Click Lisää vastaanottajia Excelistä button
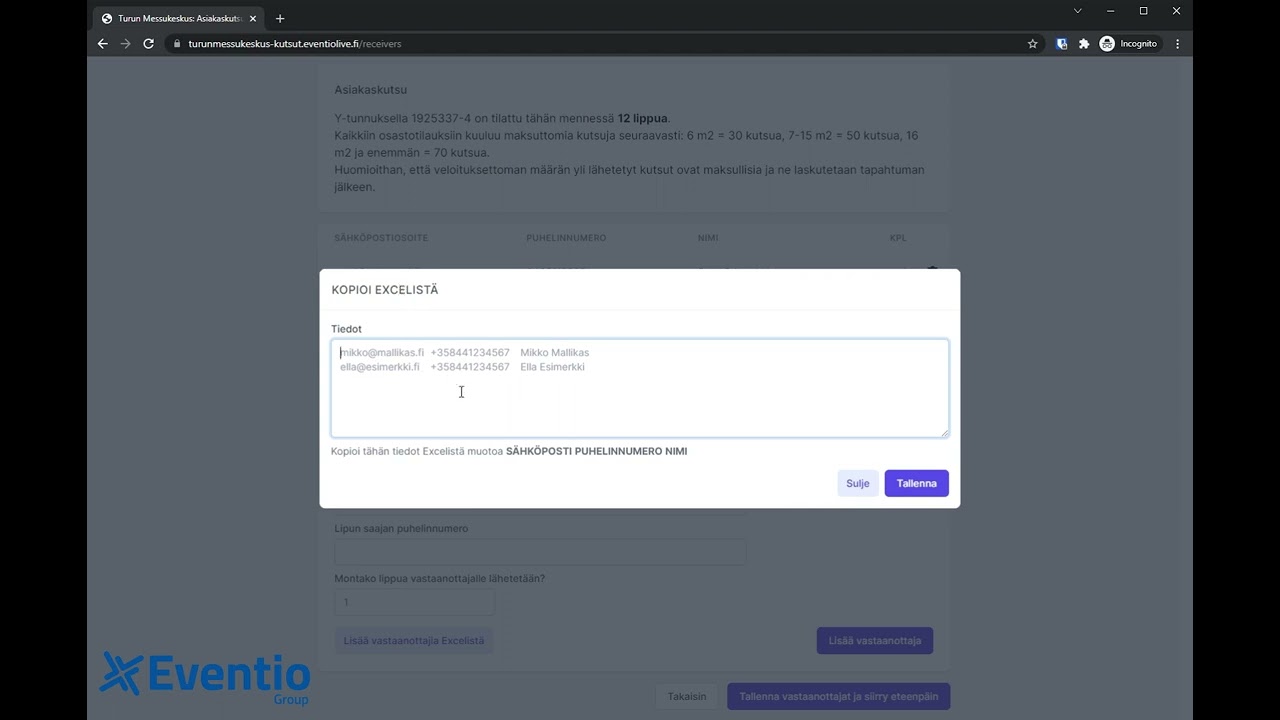Viewport: 1280px width, 720px height. (x=414, y=640)
